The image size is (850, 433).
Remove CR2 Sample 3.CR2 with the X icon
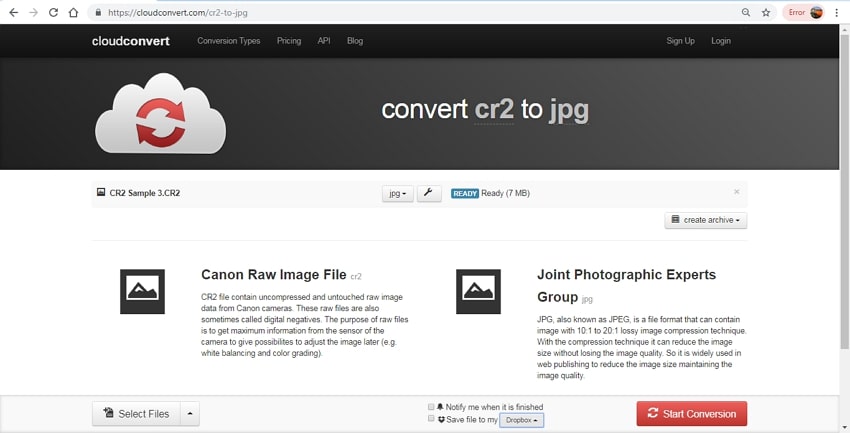pyautogui.click(x=737, y=192)
